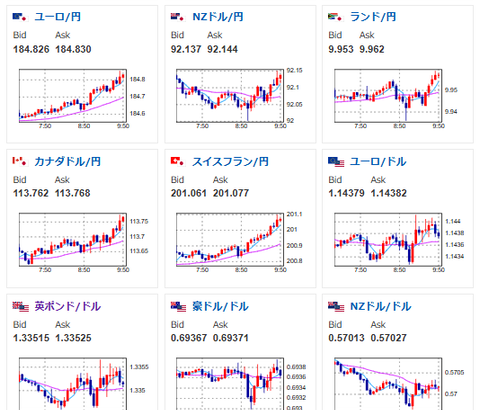Image resolution: width=480 pixels, height=410 pixels.
Task: Click the Euro/Dollar flag icon
Action: (336, 162)
